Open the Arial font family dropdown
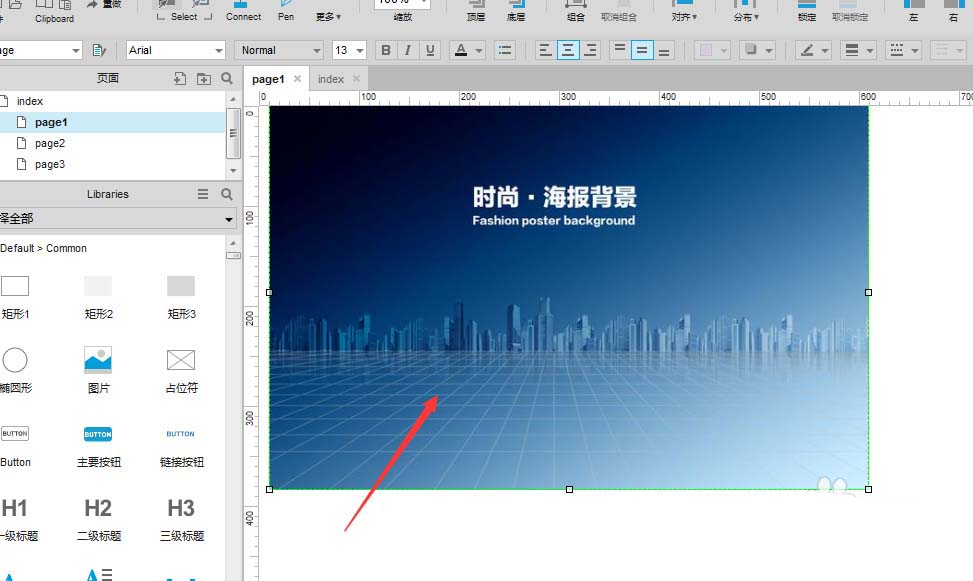 176,50
